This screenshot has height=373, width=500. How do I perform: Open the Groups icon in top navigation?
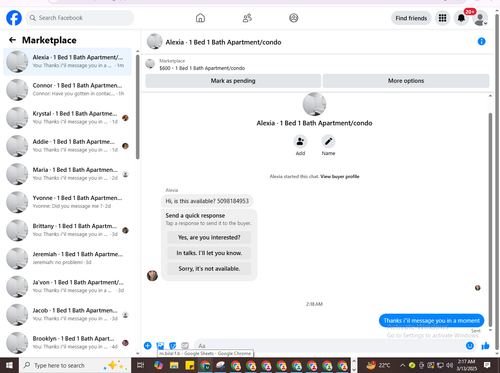(x=294, y=18)
